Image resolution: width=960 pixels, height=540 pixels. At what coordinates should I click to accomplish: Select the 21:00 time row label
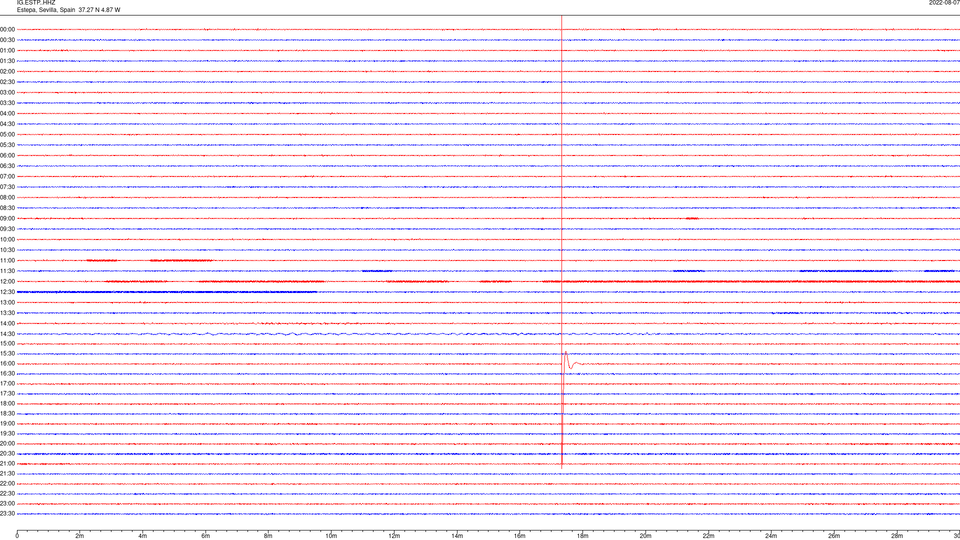[x=7, y=463]
